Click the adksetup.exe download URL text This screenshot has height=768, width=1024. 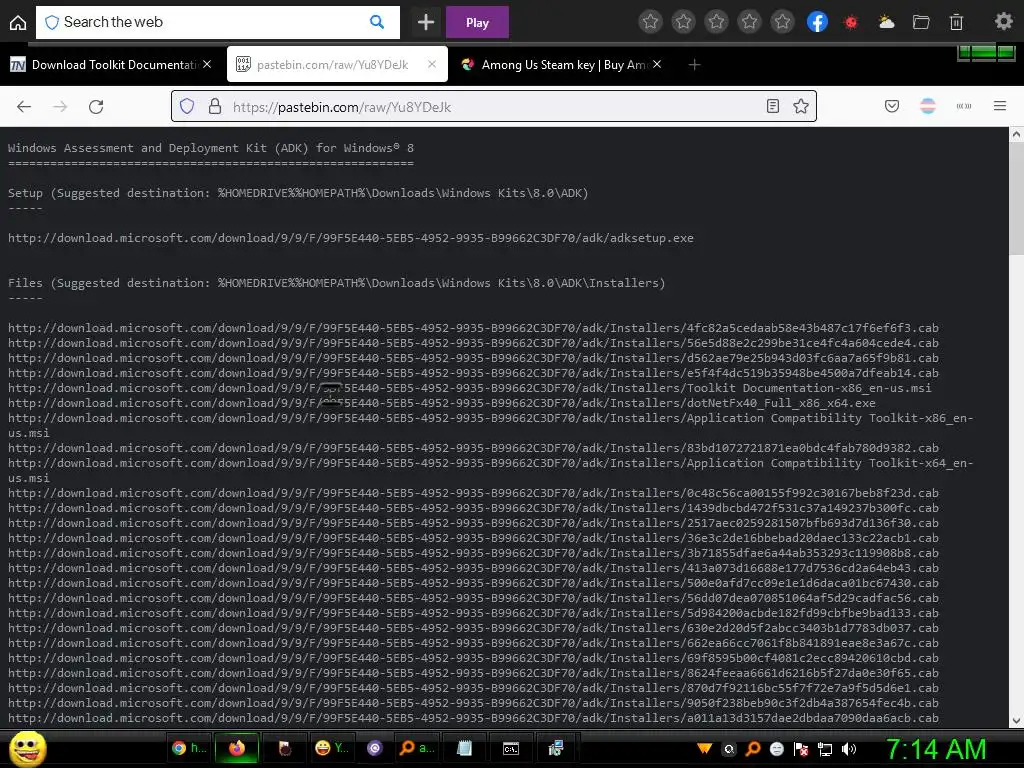(351, 238)
